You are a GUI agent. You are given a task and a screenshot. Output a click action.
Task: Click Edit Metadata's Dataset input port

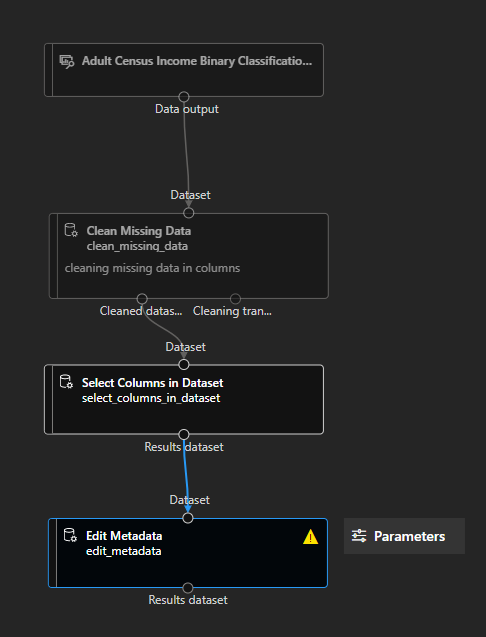click(x=188, y=518)
